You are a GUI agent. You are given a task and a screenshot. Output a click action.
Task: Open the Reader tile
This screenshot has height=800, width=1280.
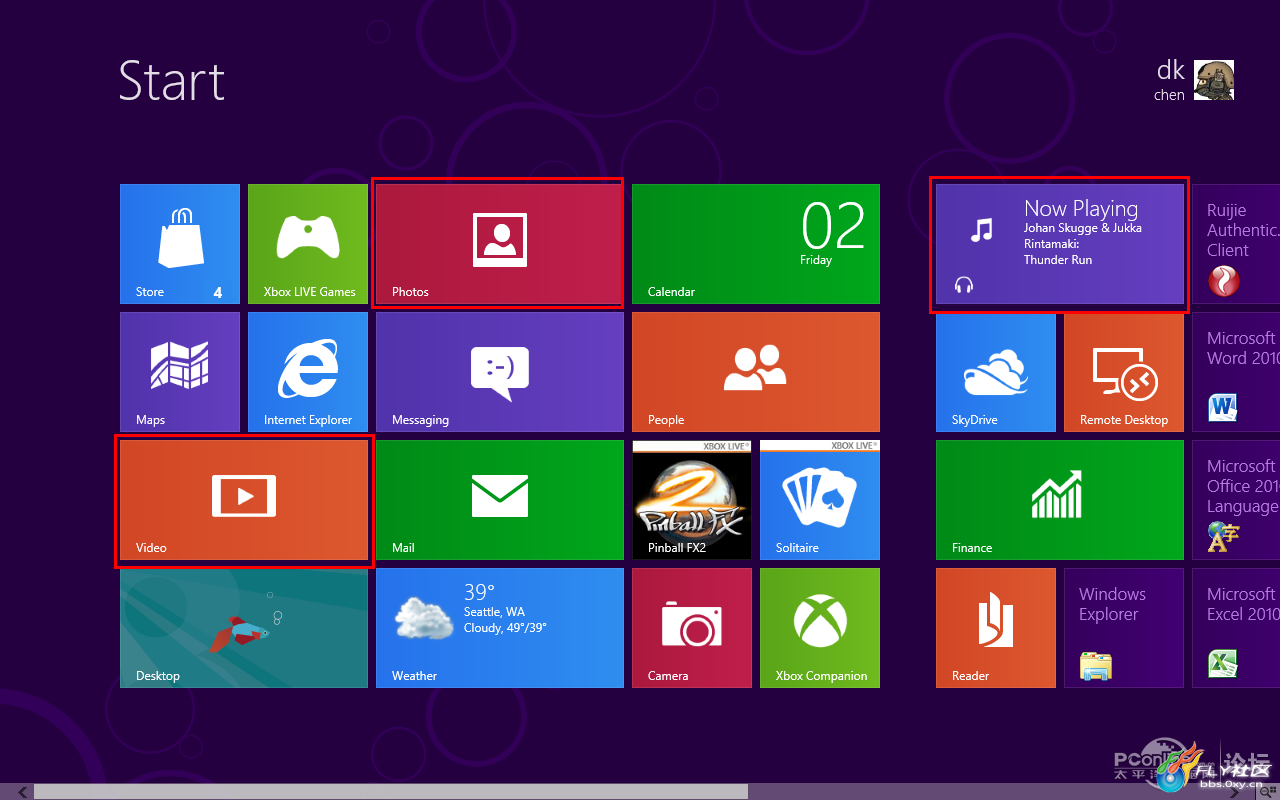coord(996,628)
